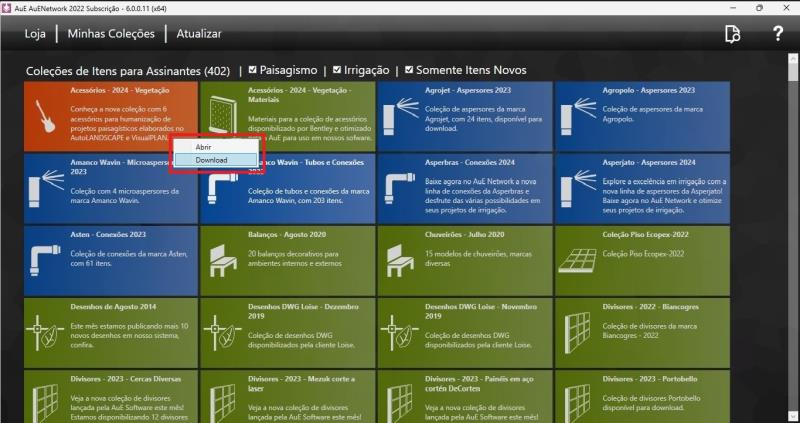The image size is (800, 423).
Task: Go to Minhas Coleções
Action: click(x=112, y=33)
